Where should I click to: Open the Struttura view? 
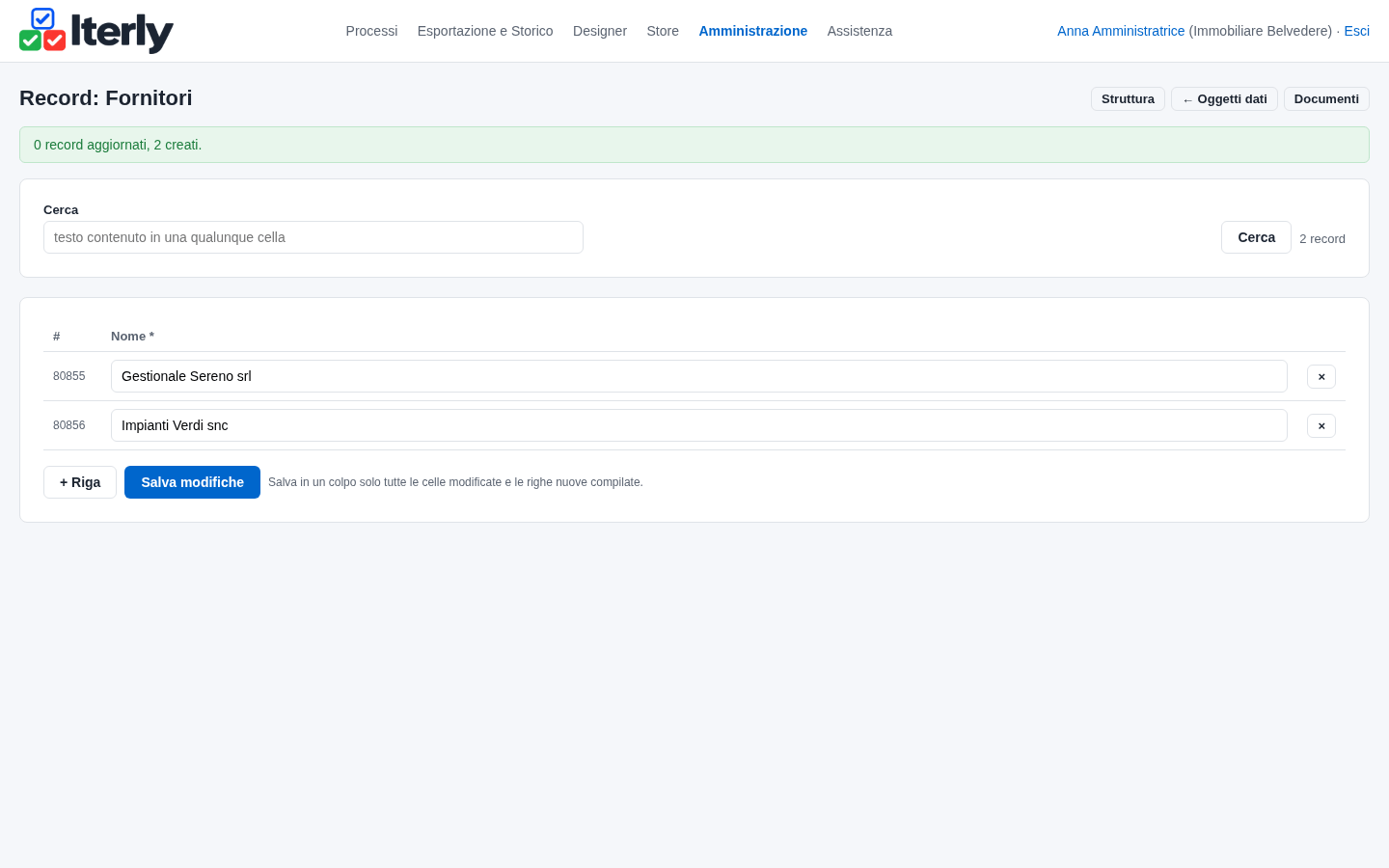(x=1128, y=99)
